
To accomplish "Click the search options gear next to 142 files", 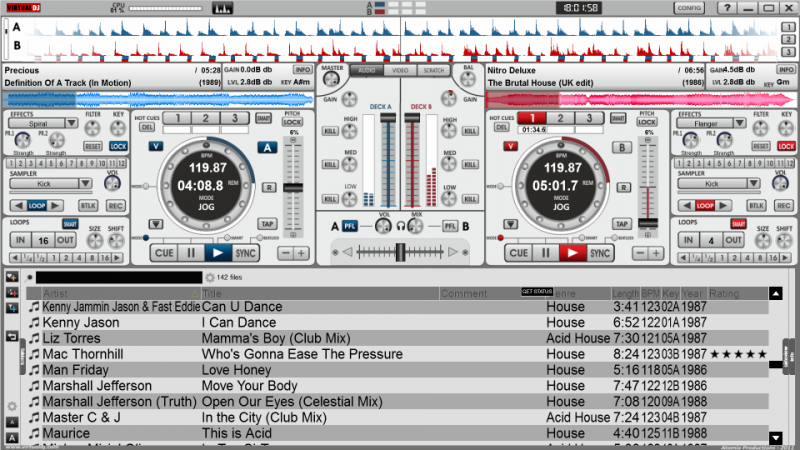I will click(x=210, y=278).
